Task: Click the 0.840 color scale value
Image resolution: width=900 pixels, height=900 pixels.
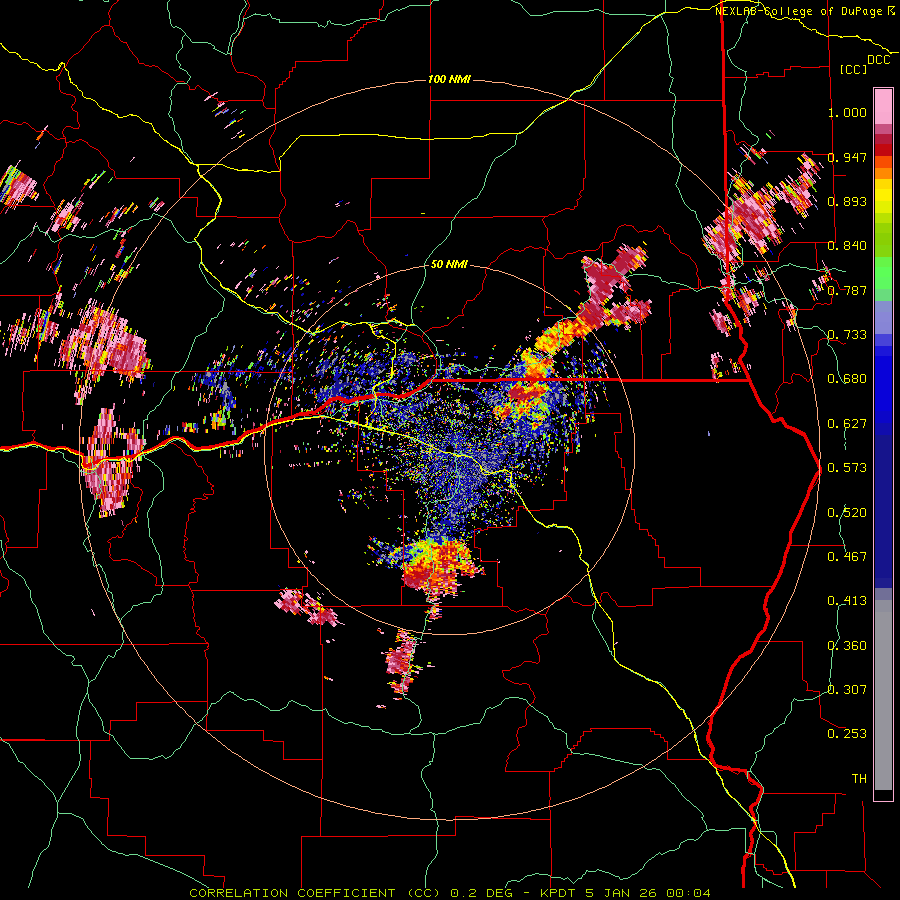Action: (847, 246)
